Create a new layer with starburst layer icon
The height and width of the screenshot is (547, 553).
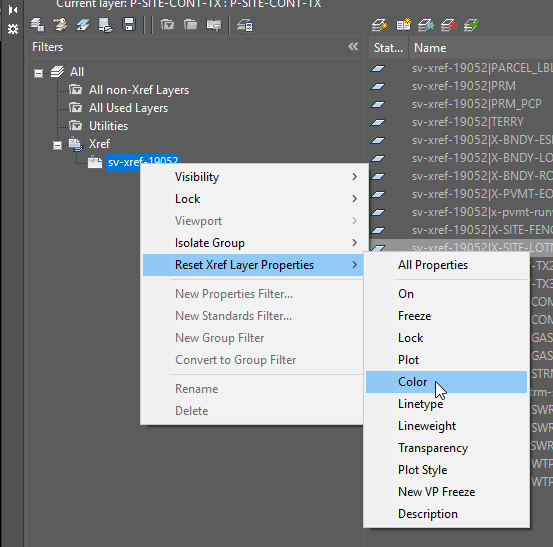(379, 25)
